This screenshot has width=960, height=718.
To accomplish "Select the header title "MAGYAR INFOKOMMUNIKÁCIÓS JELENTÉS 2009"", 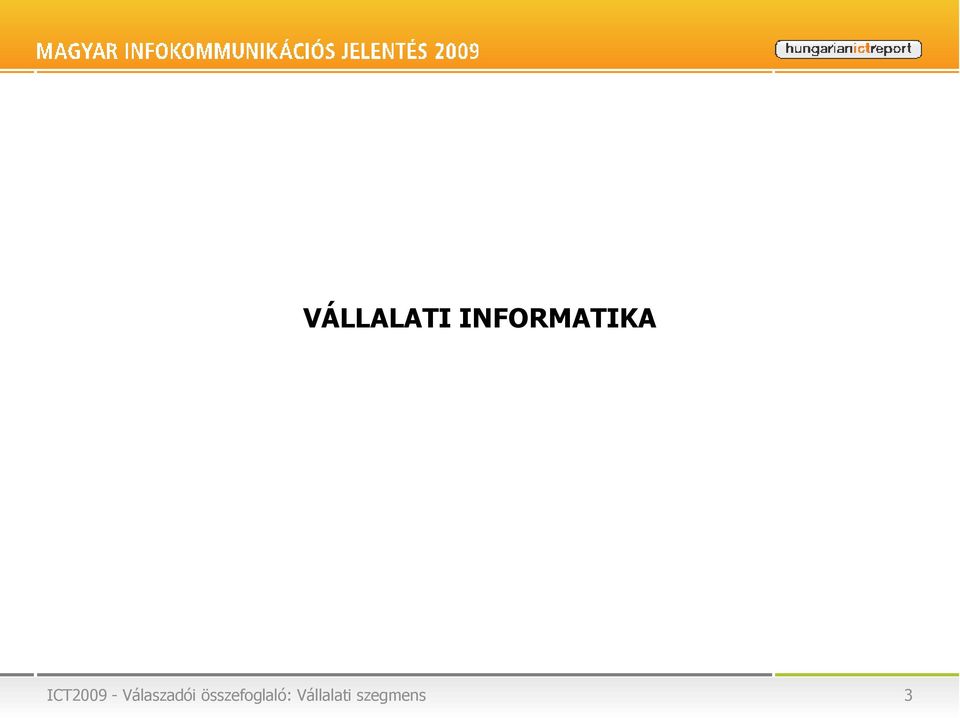I will [258, 50].
